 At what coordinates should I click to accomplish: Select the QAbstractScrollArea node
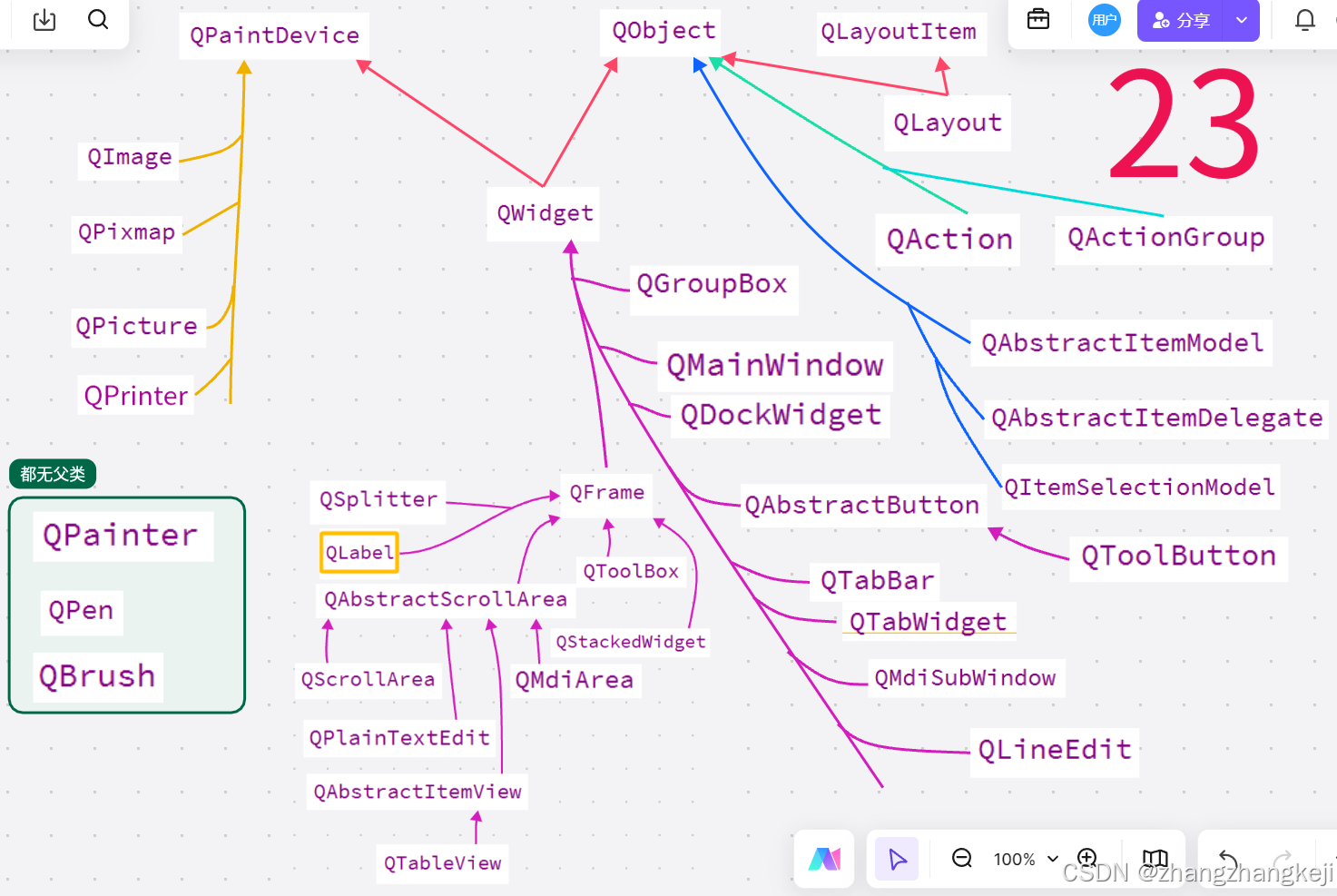pyautogui.click(x=445, y=600)
